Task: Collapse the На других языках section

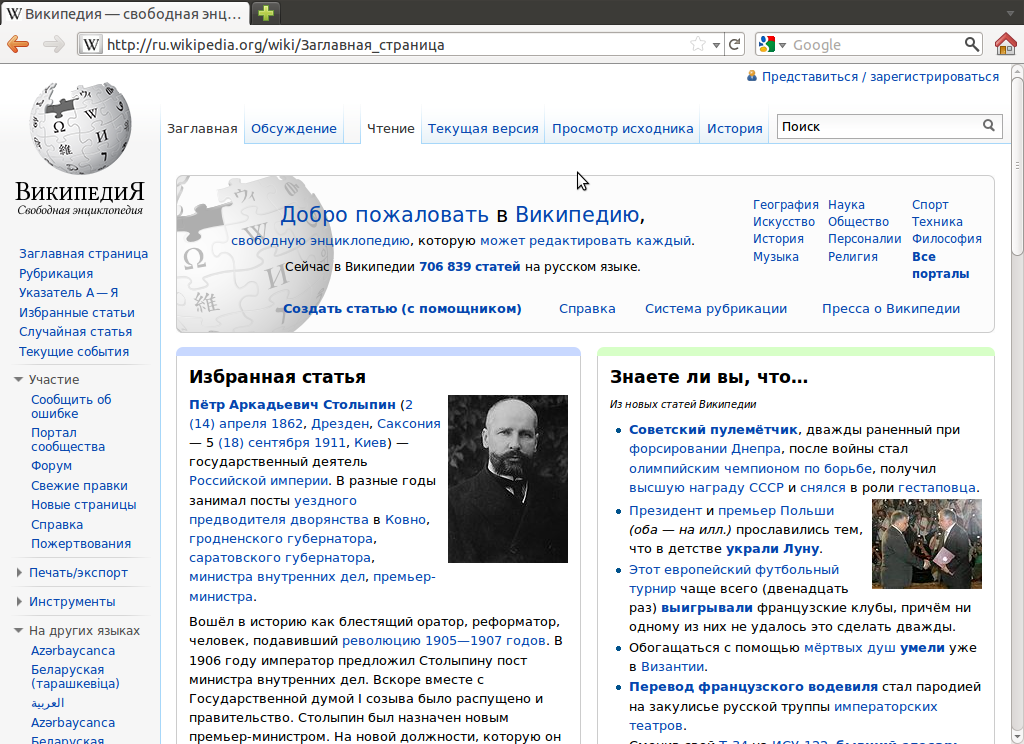Action: coord(18,631)
